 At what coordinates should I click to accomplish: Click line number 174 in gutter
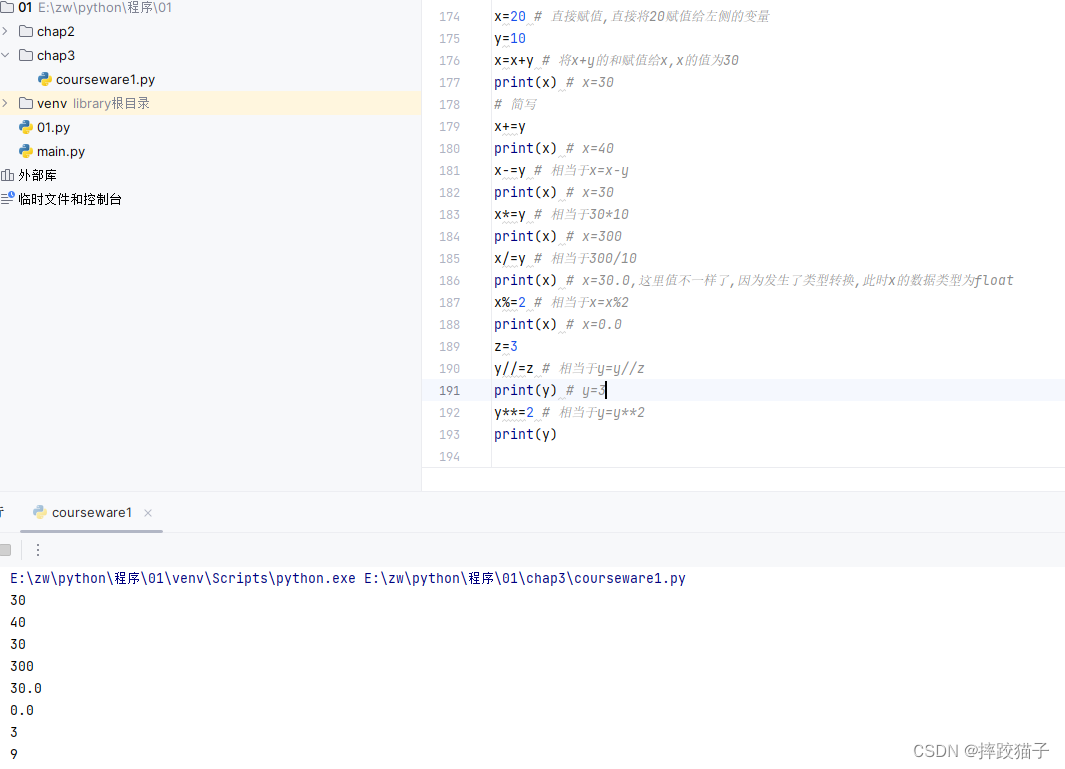coord(449,16)
